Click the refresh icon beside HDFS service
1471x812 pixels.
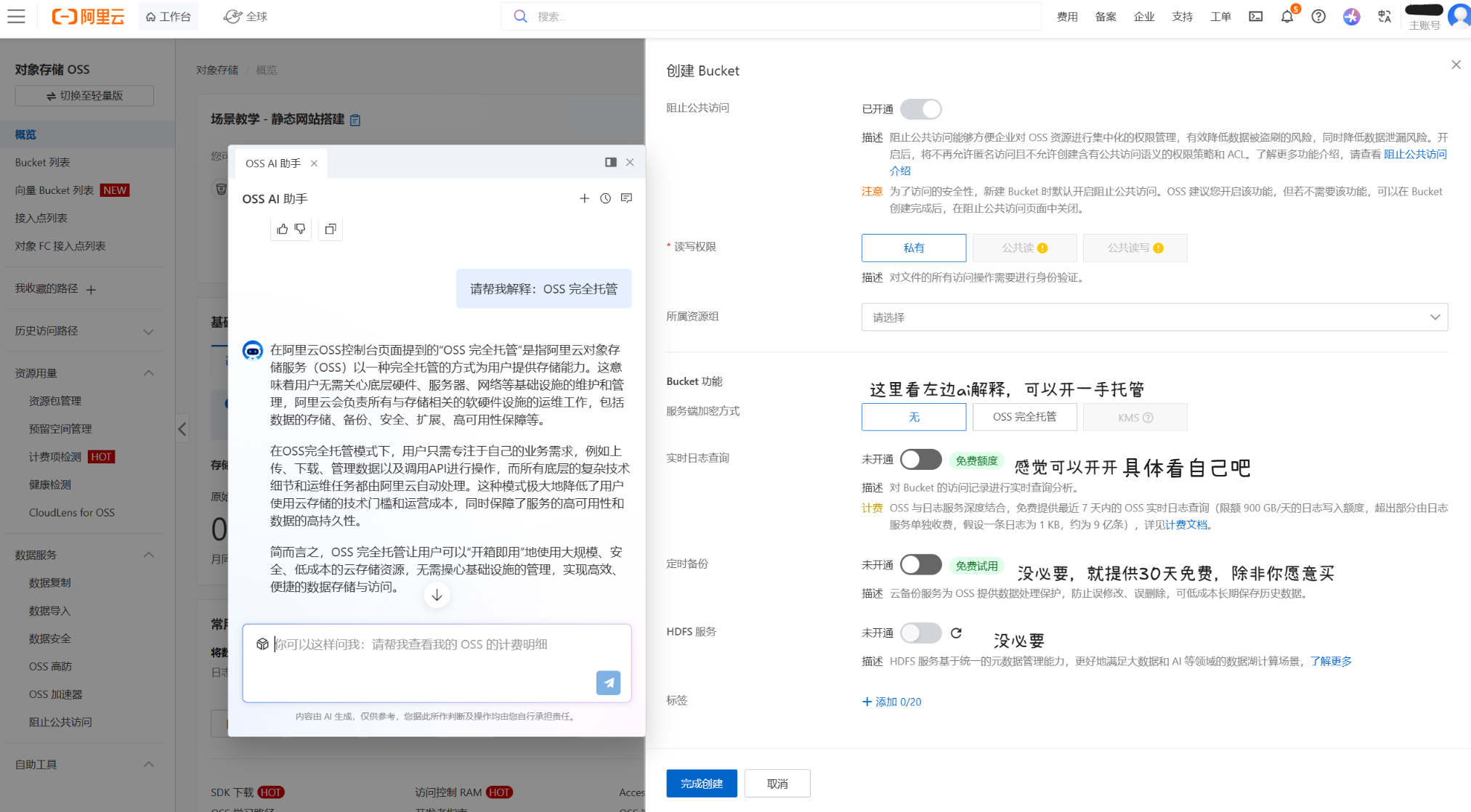956,633
